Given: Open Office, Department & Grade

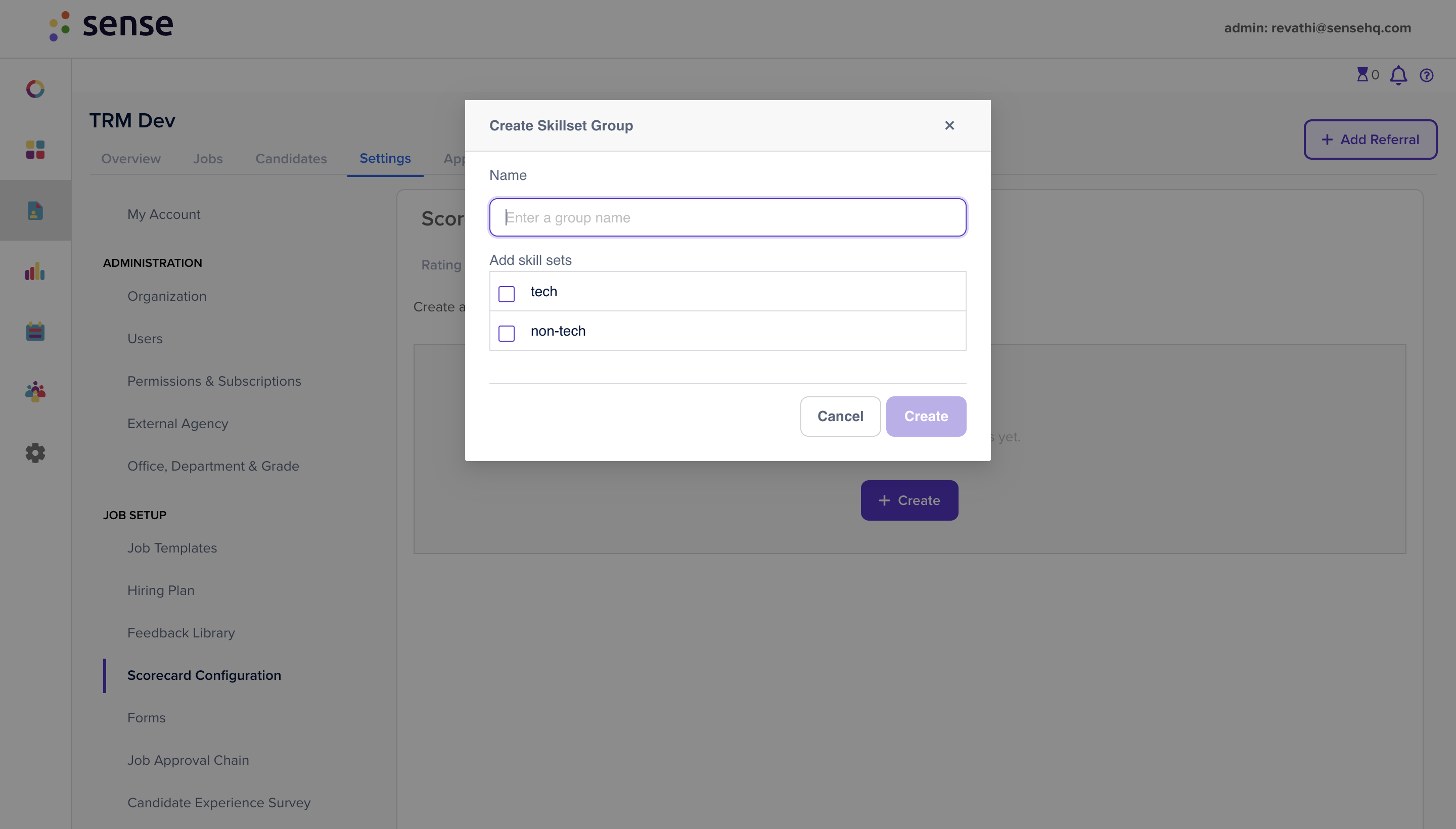Looking at the screenshot, I should [213, 466].
